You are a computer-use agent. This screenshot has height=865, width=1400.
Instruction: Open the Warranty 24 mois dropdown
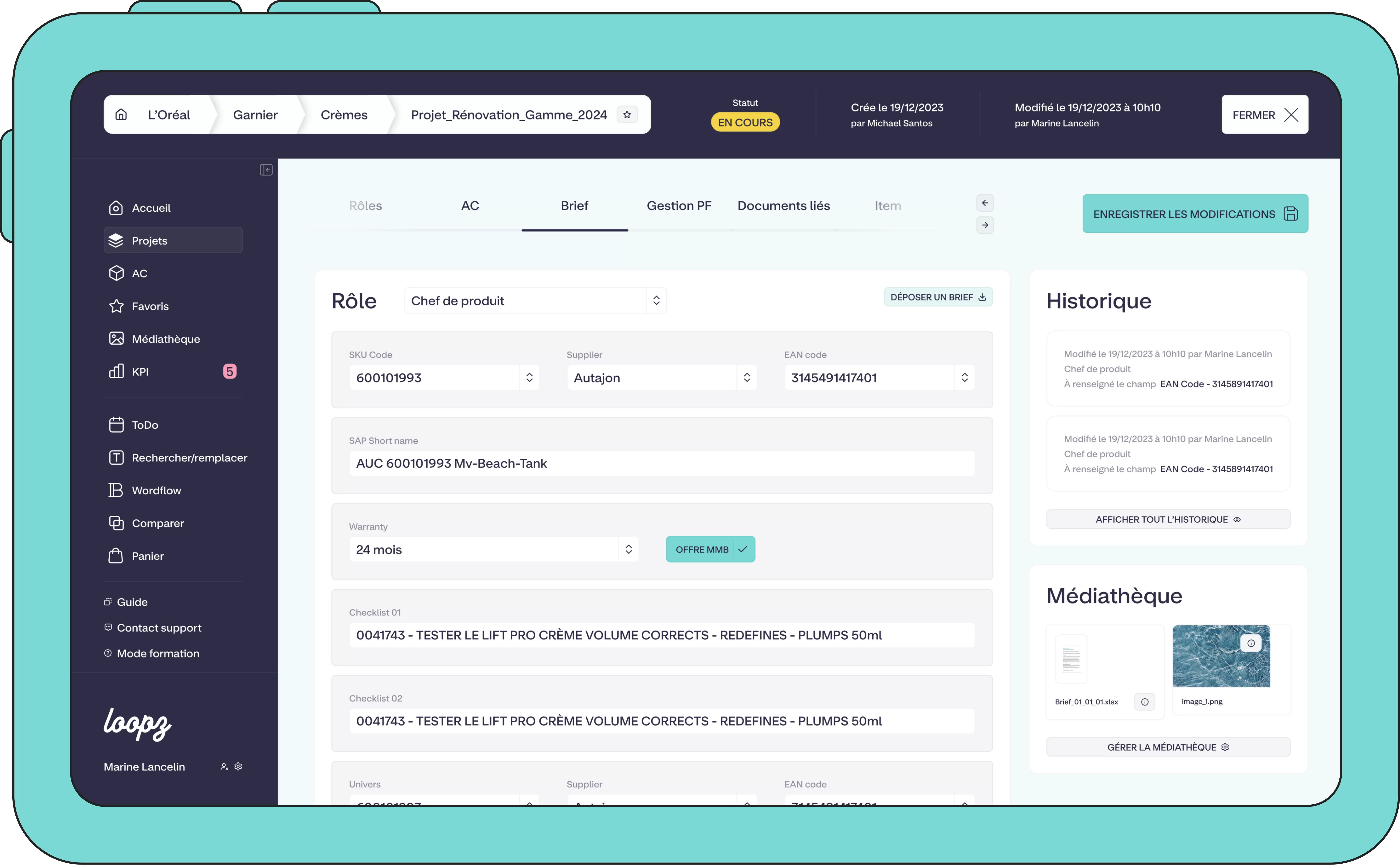[494, 549]
